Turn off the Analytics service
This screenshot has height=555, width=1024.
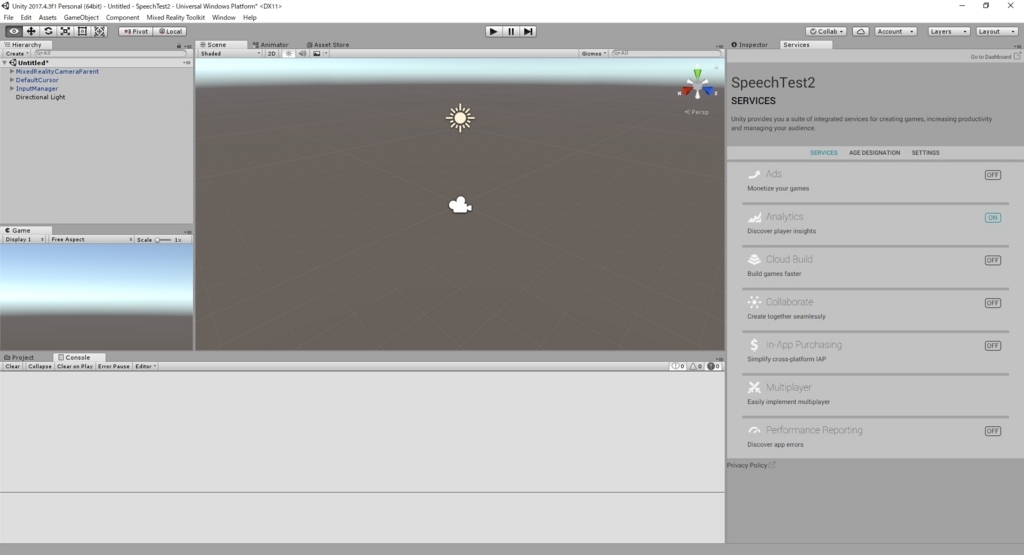point(993,218)
